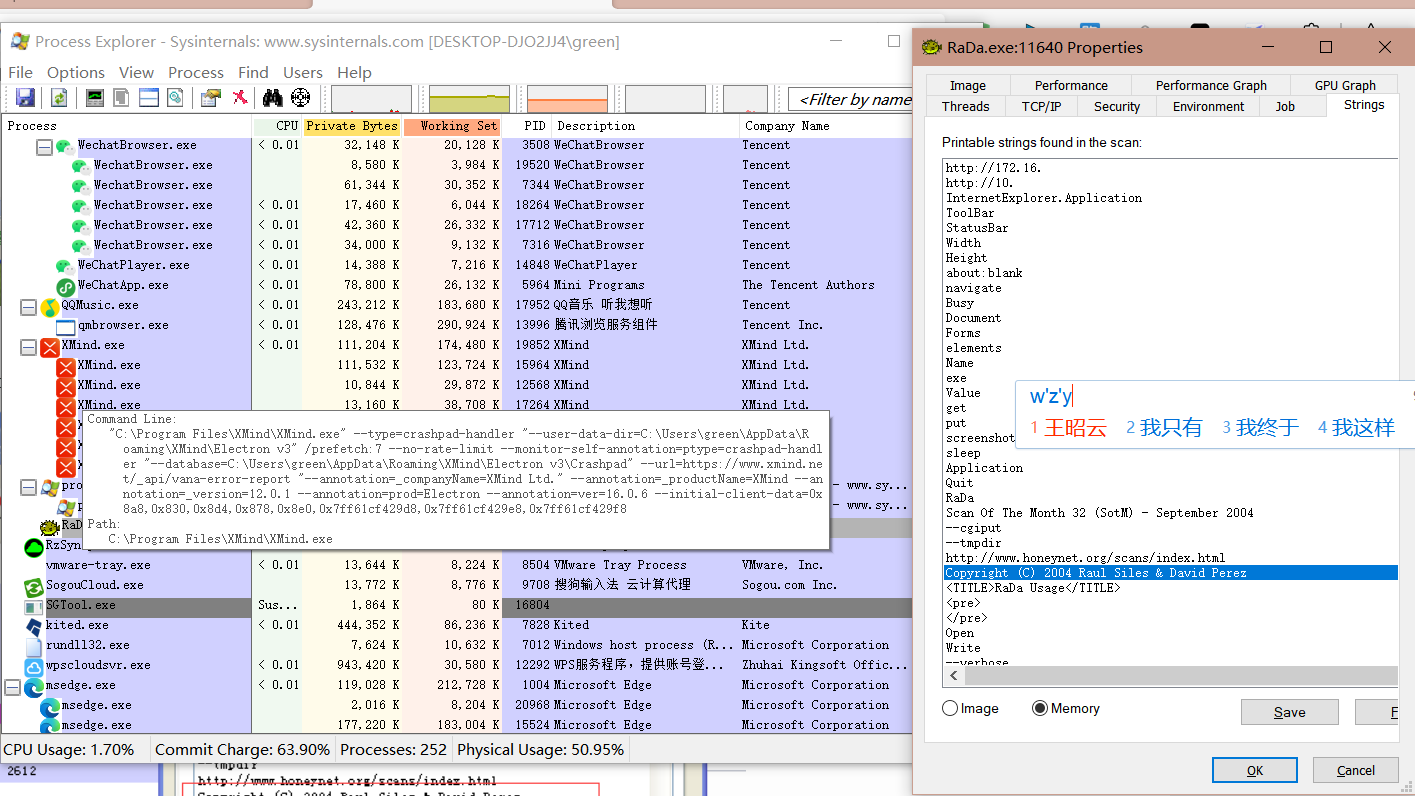Viewport: 1415px width, 796px height.
Task: Click the Filter by name input field
Action: coord(851,99)
